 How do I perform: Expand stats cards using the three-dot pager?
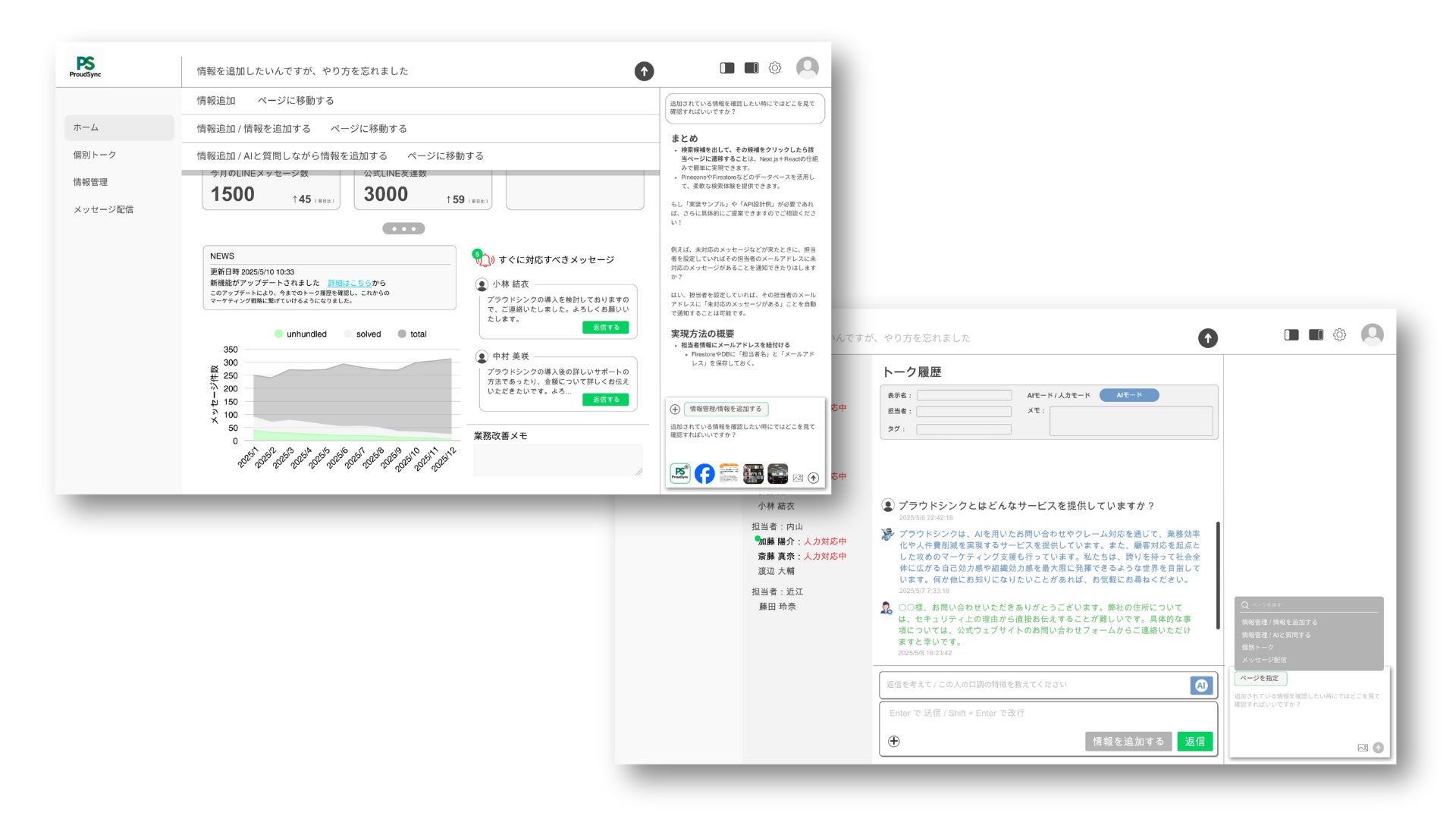click(x=403, y=228)
